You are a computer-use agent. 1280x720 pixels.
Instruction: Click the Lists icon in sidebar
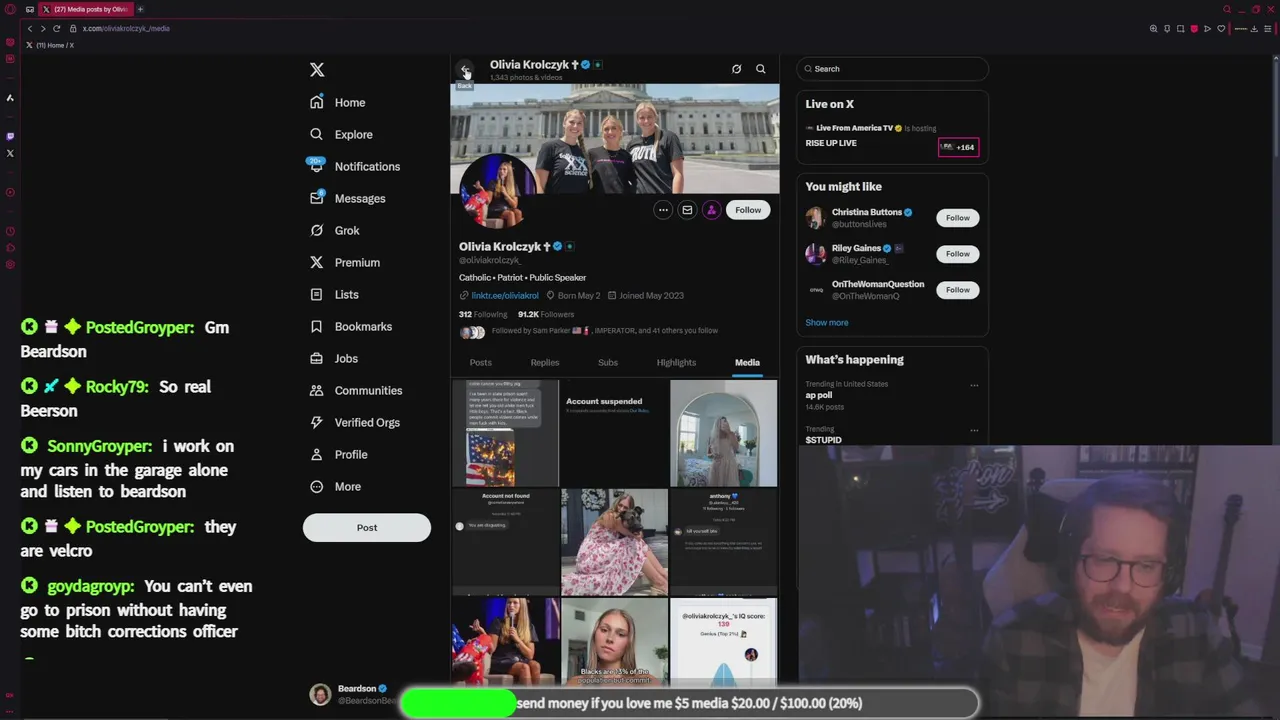[316, 294]
